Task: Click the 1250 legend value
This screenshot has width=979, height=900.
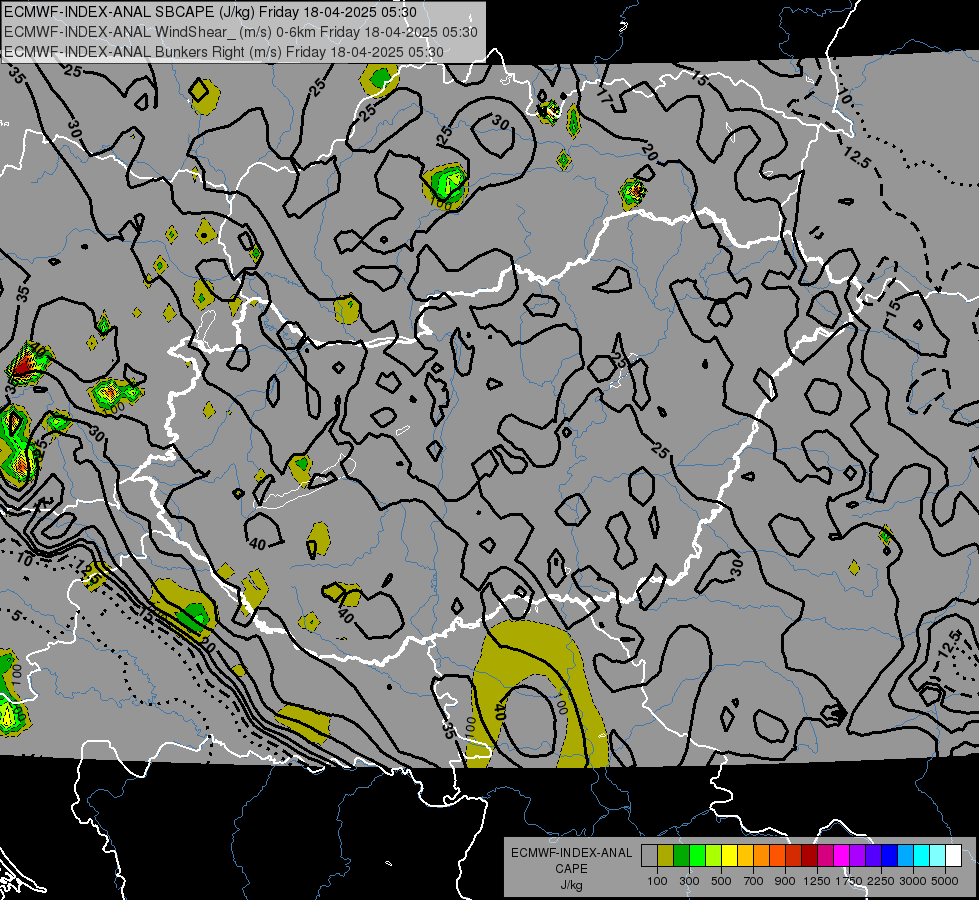Action: pos(817,881)
